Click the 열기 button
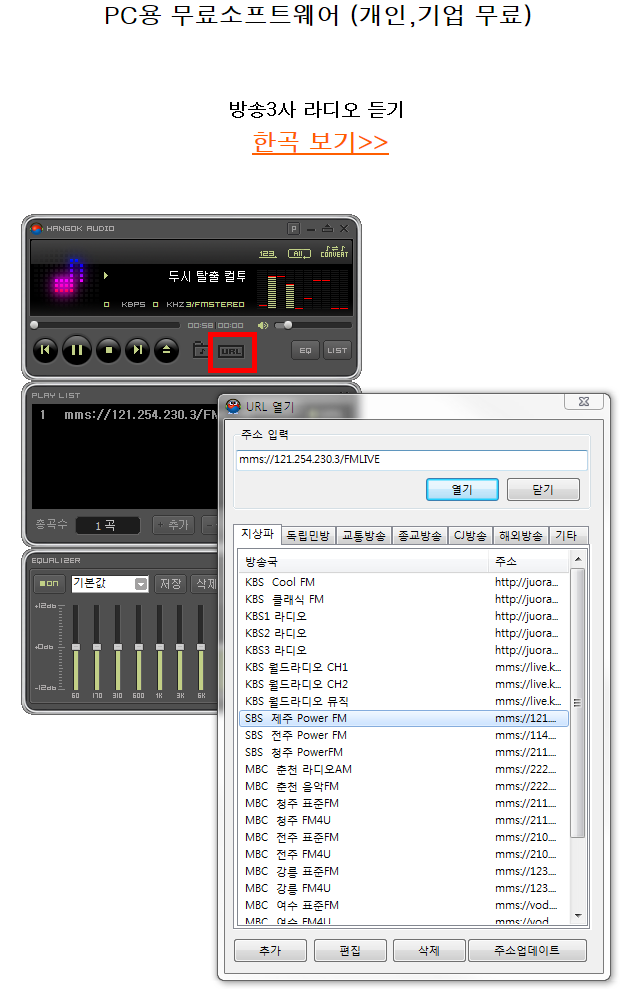The width and height of the screenshot is (635, 991). coord(463,490)
